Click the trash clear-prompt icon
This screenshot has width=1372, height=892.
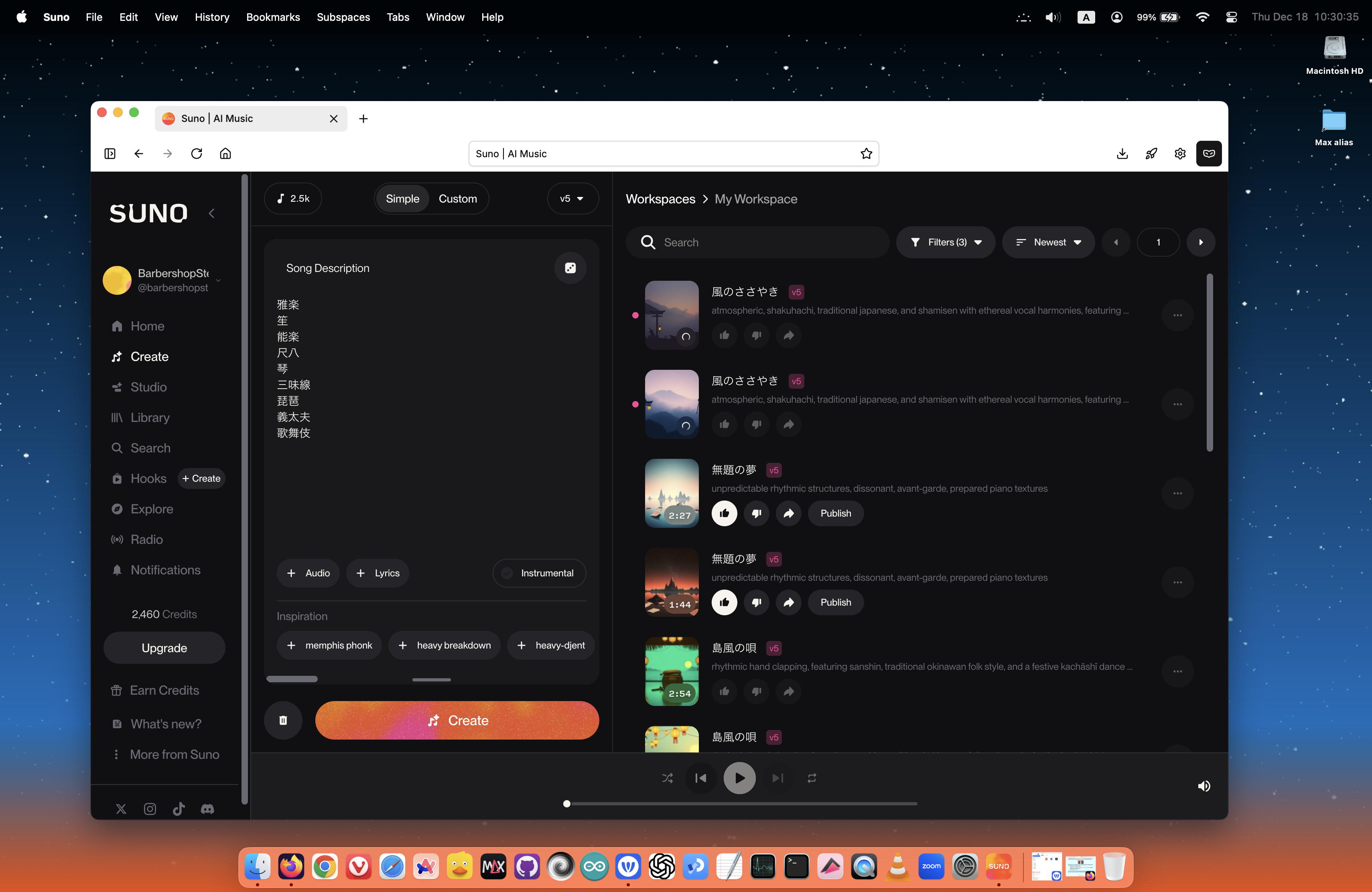[x=283, y=720]
